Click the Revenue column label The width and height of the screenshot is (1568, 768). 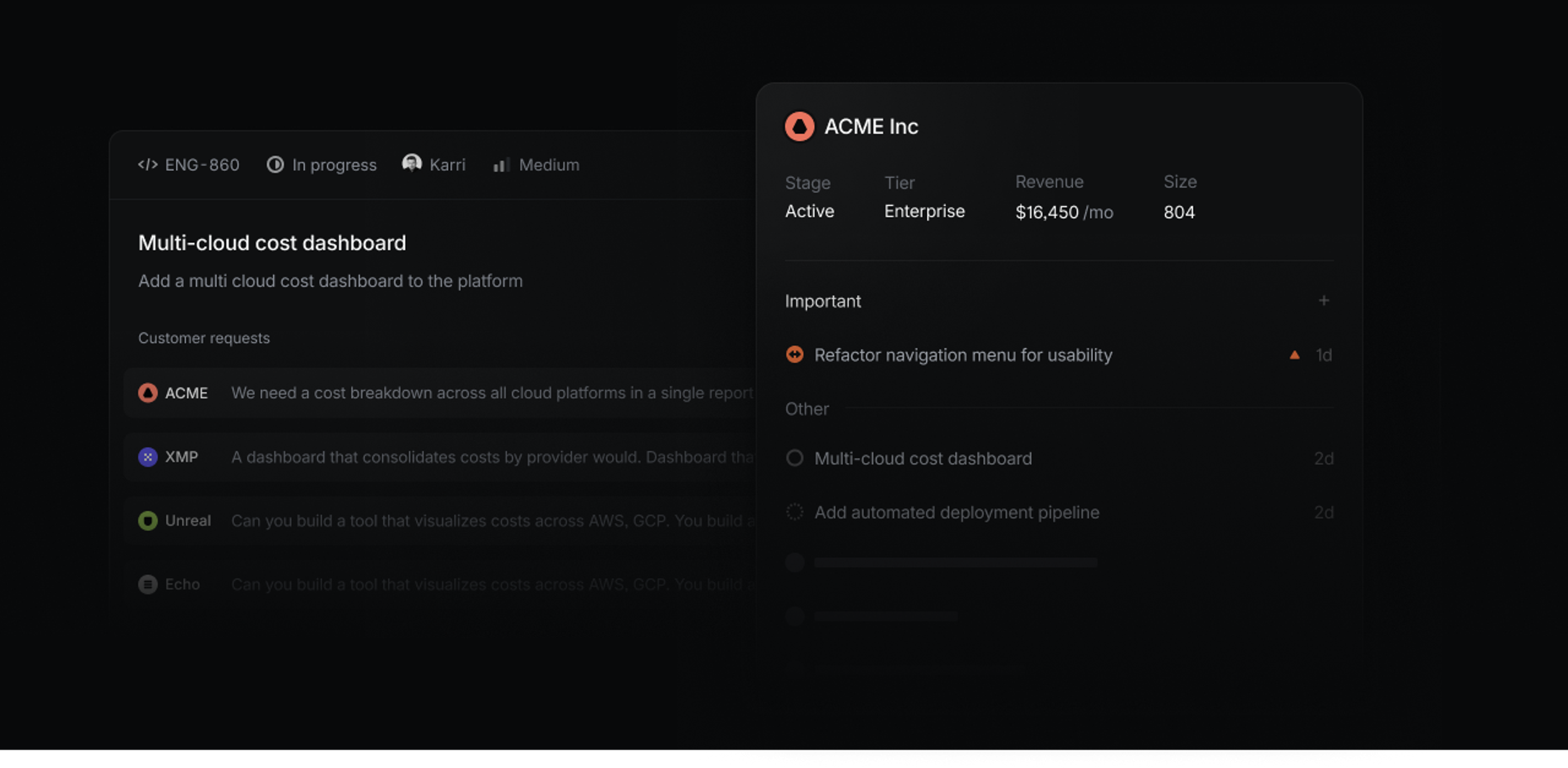[1049, 182]
